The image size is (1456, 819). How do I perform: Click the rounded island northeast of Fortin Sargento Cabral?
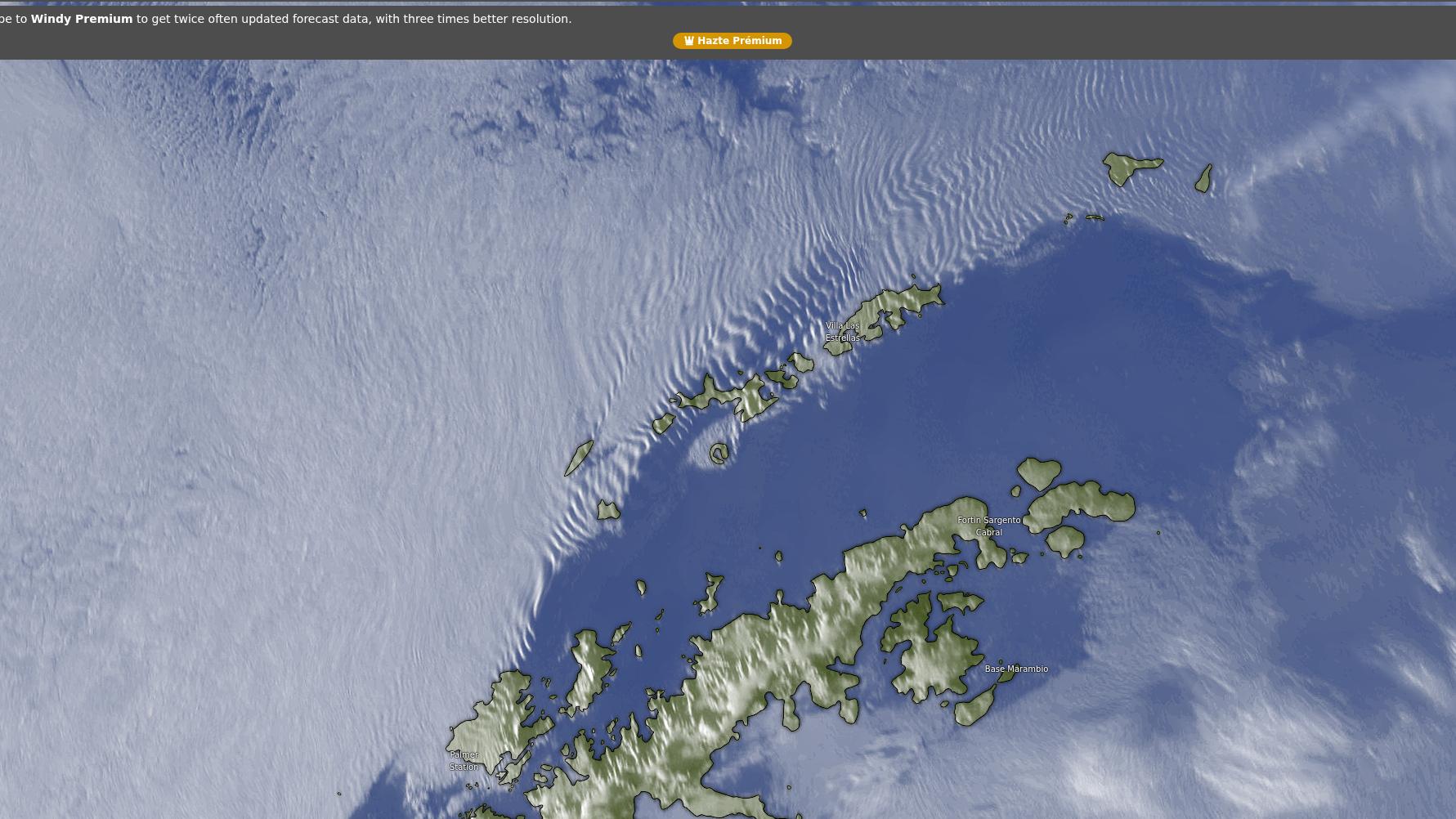pyautogui.click(x=1038, y=472)
